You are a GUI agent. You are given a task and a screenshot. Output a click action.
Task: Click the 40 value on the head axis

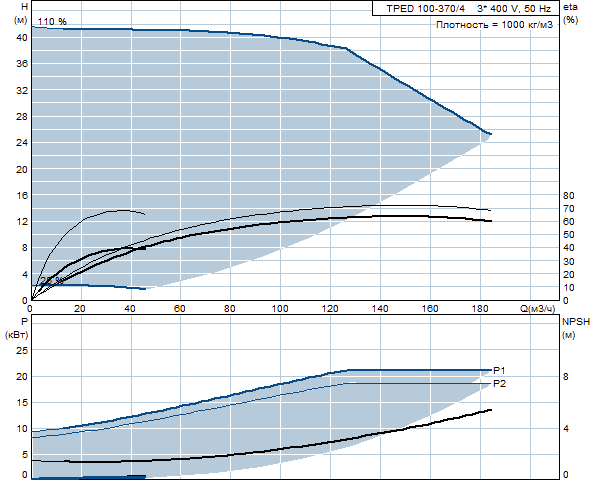(x=22, y=38)
